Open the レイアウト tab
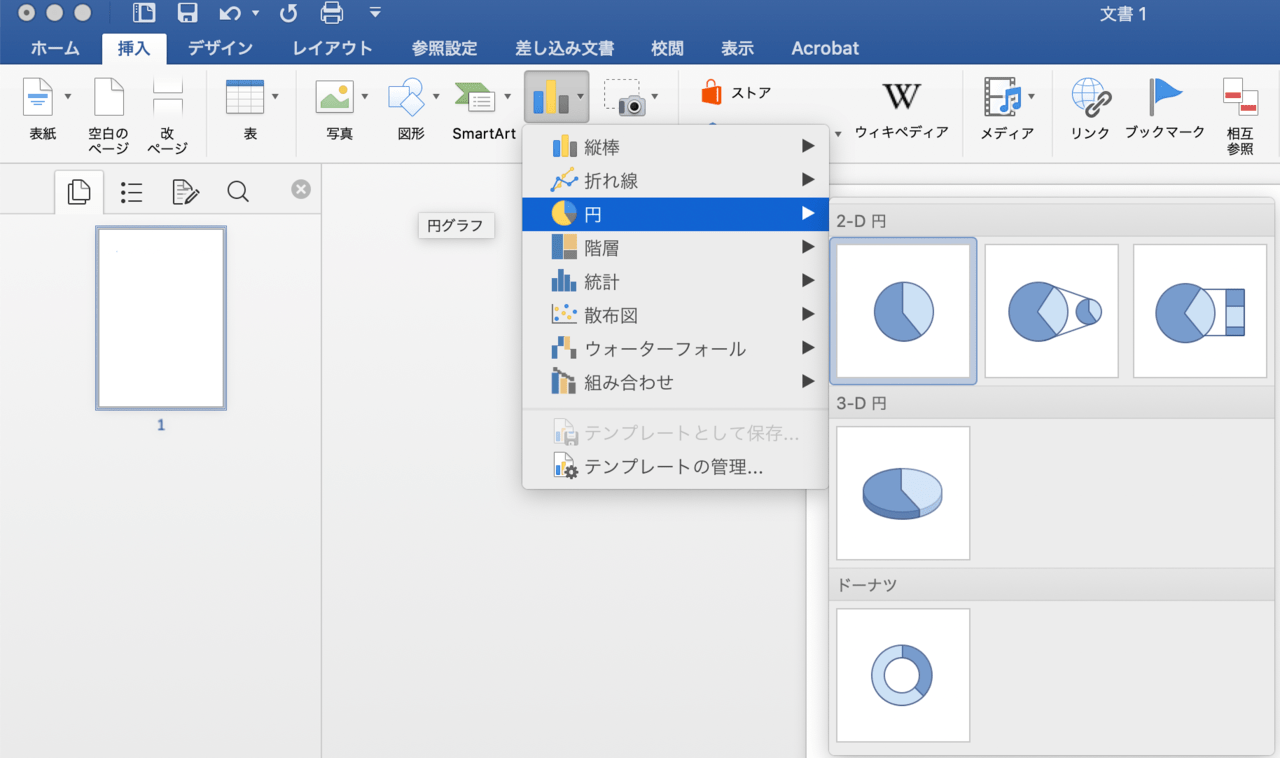This screenshot has width=1280, height=758. click(332, 48)
